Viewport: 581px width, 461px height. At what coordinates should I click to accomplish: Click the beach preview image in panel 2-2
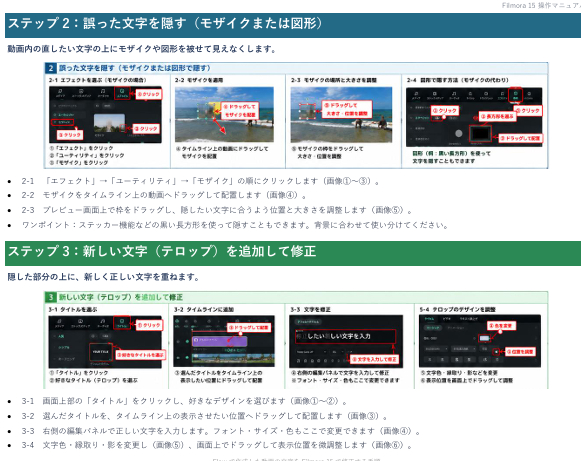click(x=225, y=115)
